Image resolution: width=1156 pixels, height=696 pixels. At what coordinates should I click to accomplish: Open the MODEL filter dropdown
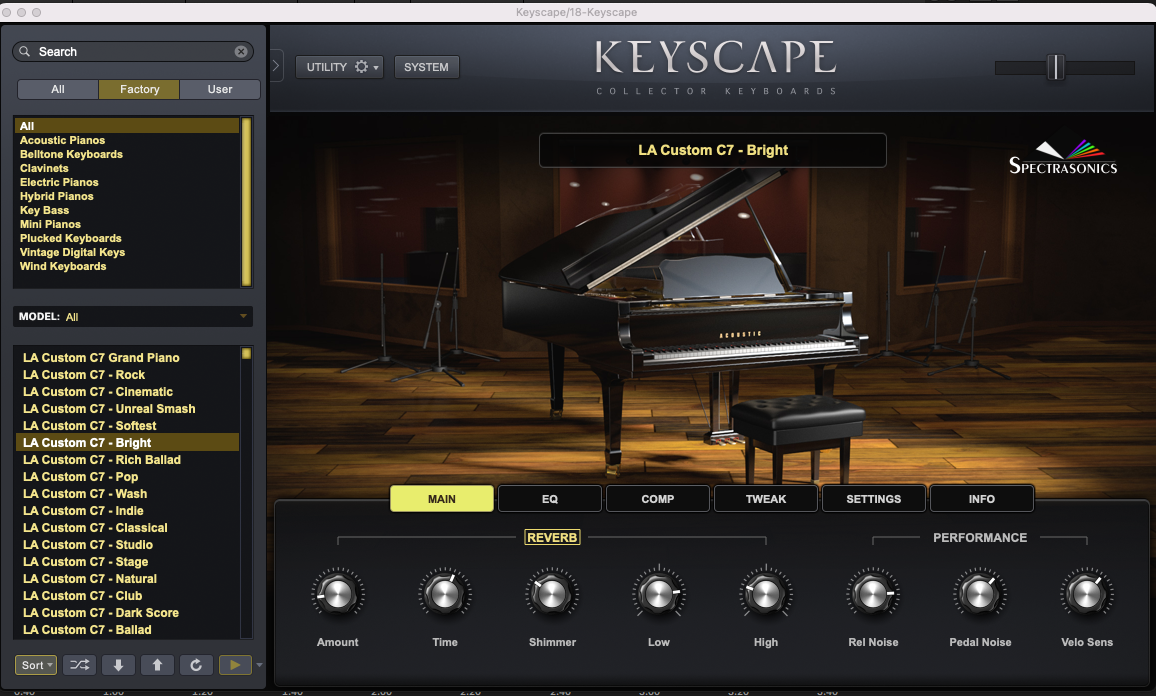(x=133, y=316)
